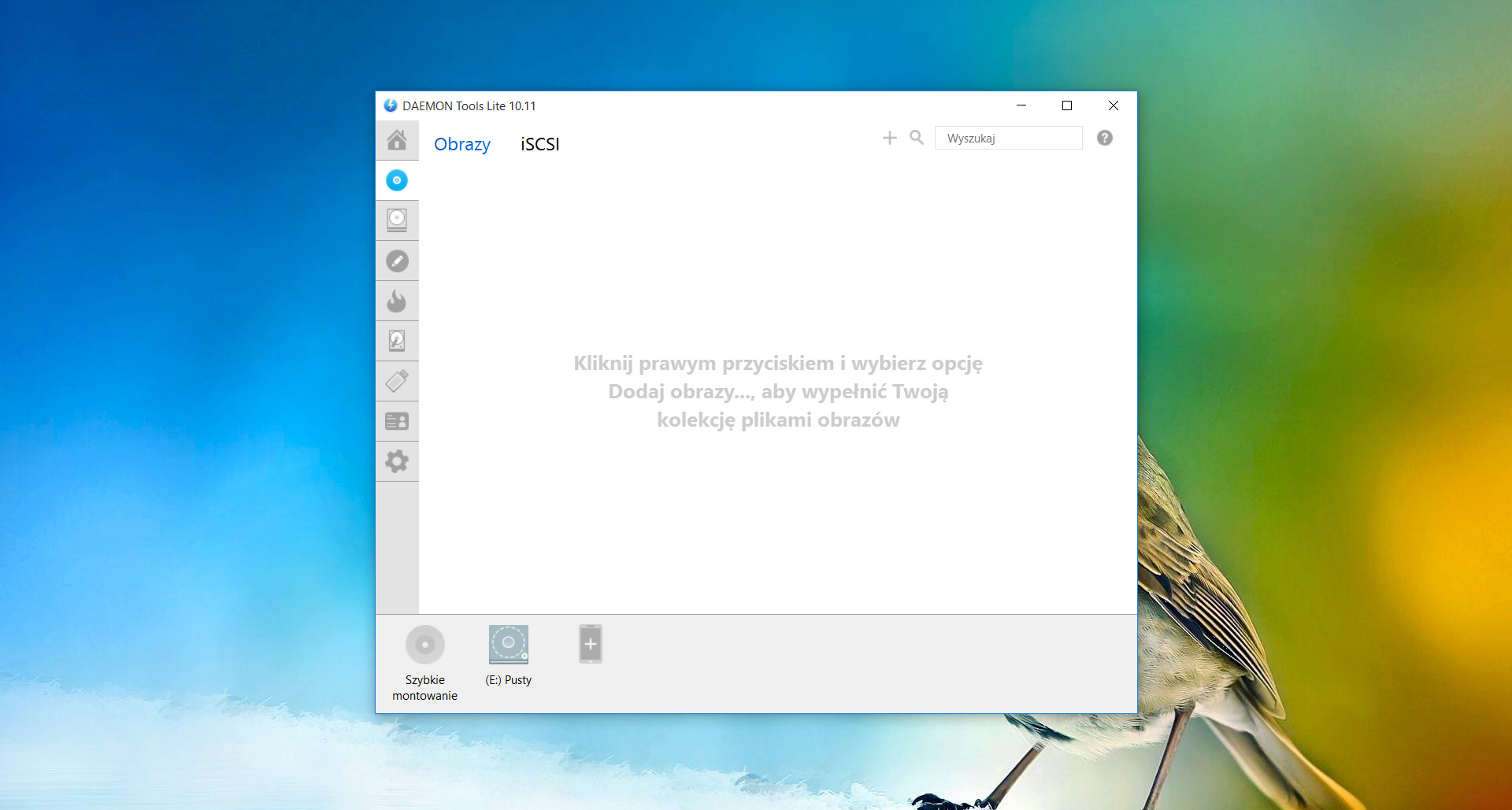Click inside the Wyszukaj search field
Image resolution: width=1512 pixels, height=810 pixels.
(x=1008, y=138)
